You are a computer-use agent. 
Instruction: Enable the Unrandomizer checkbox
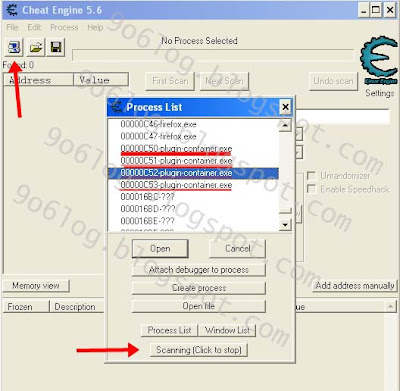pyautogui.click(x=311, y=176)
